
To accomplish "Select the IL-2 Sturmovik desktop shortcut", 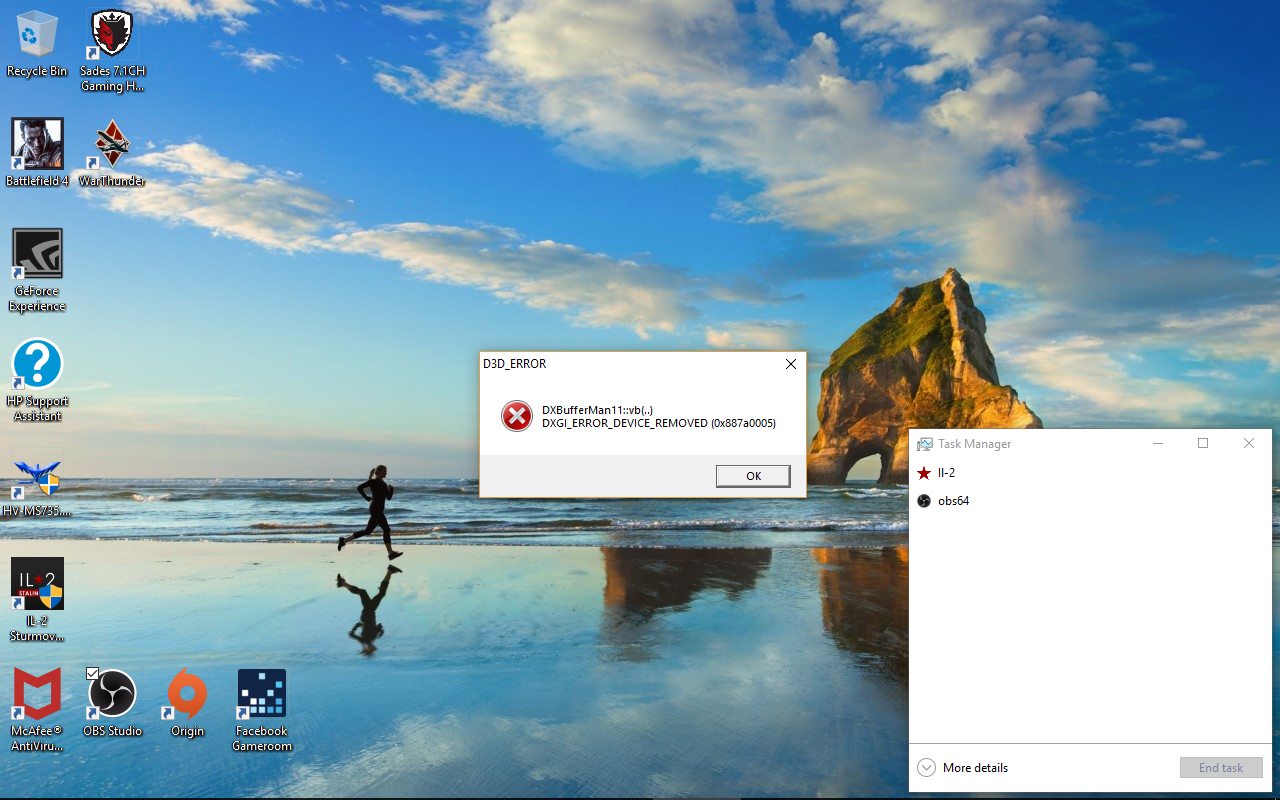I will pyautogui.click(x=37, y=599).
